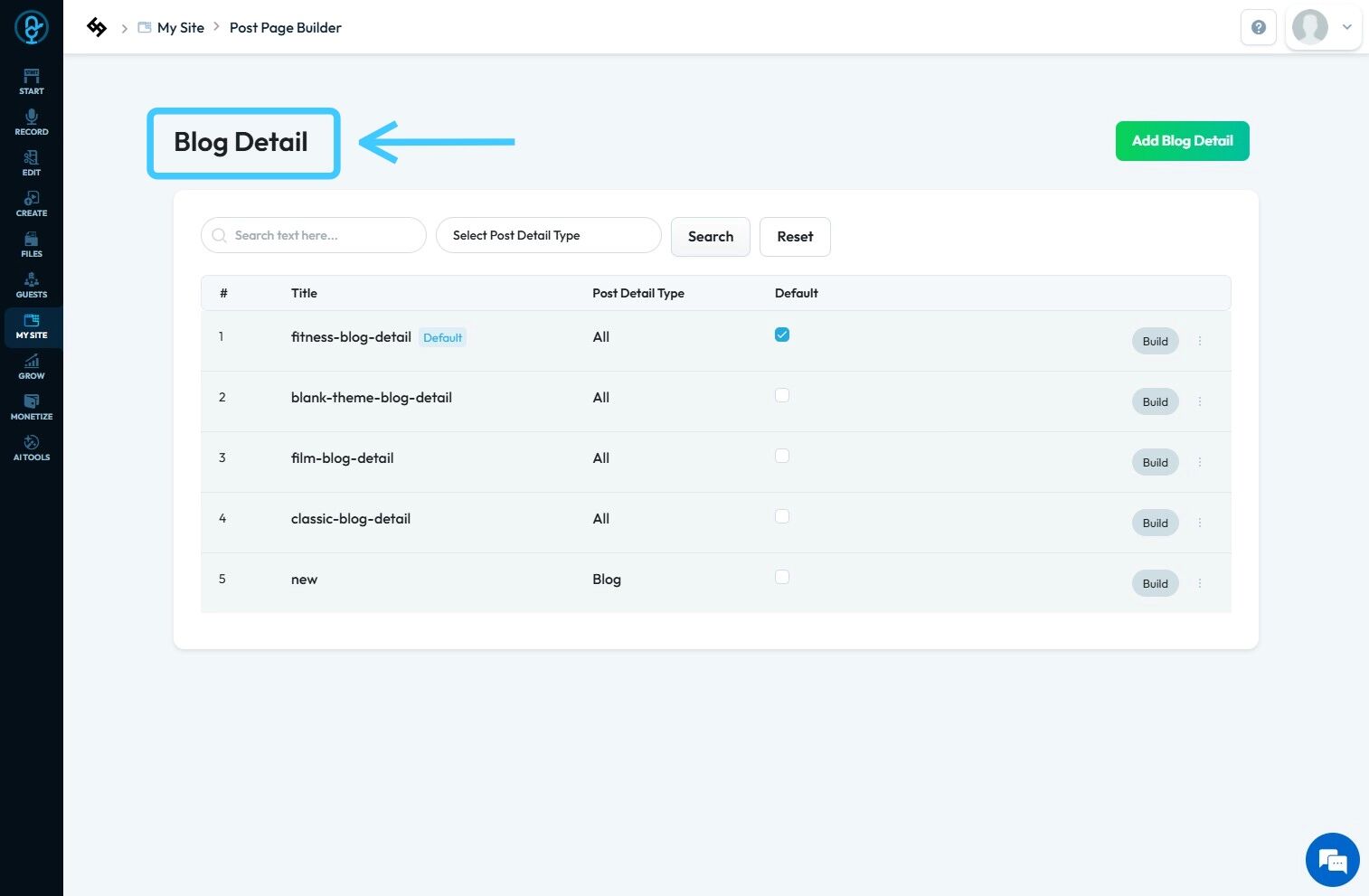
Task: Open more options for classic-blog-detail row
Action: click(1200, 523)
